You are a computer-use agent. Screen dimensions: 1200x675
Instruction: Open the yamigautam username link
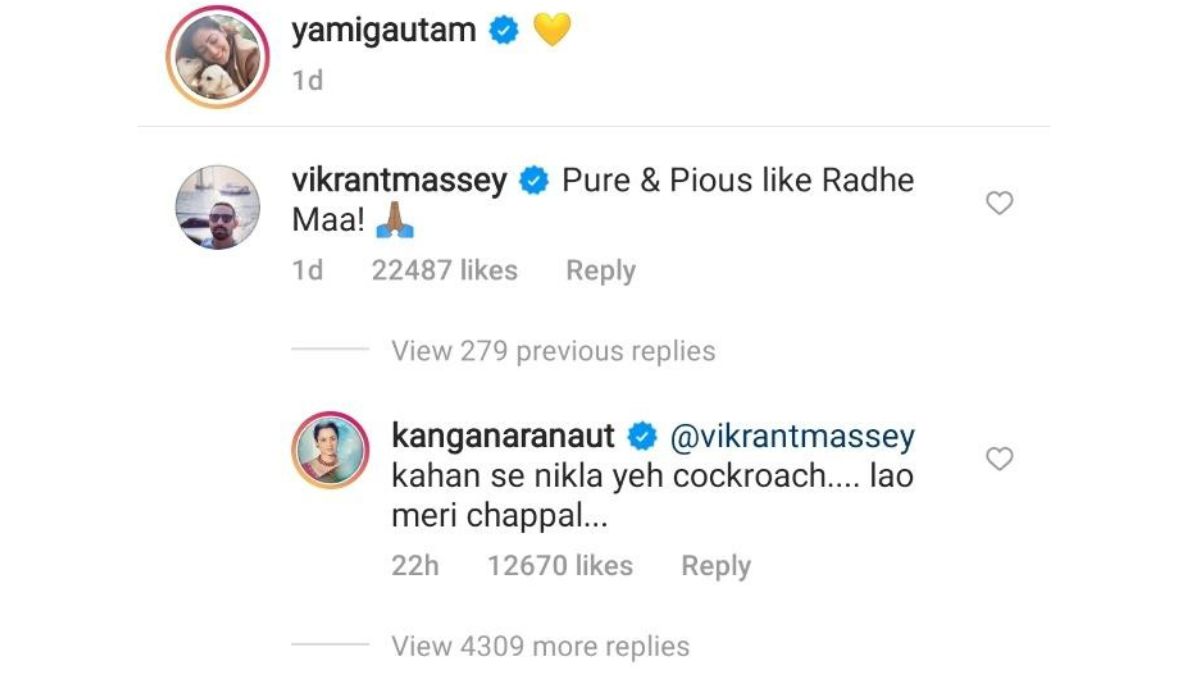[x=384, y=32]
